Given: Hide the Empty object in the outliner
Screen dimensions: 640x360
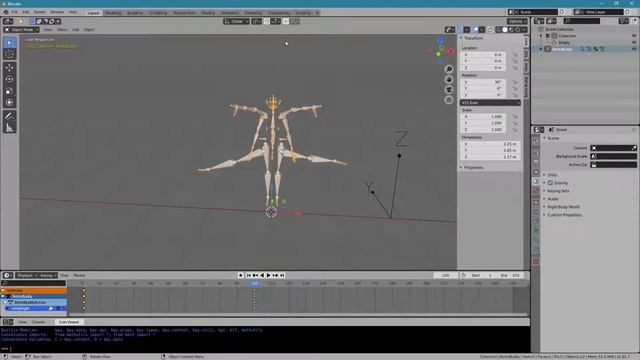Looking at the screenshot, I should point(634,42).
